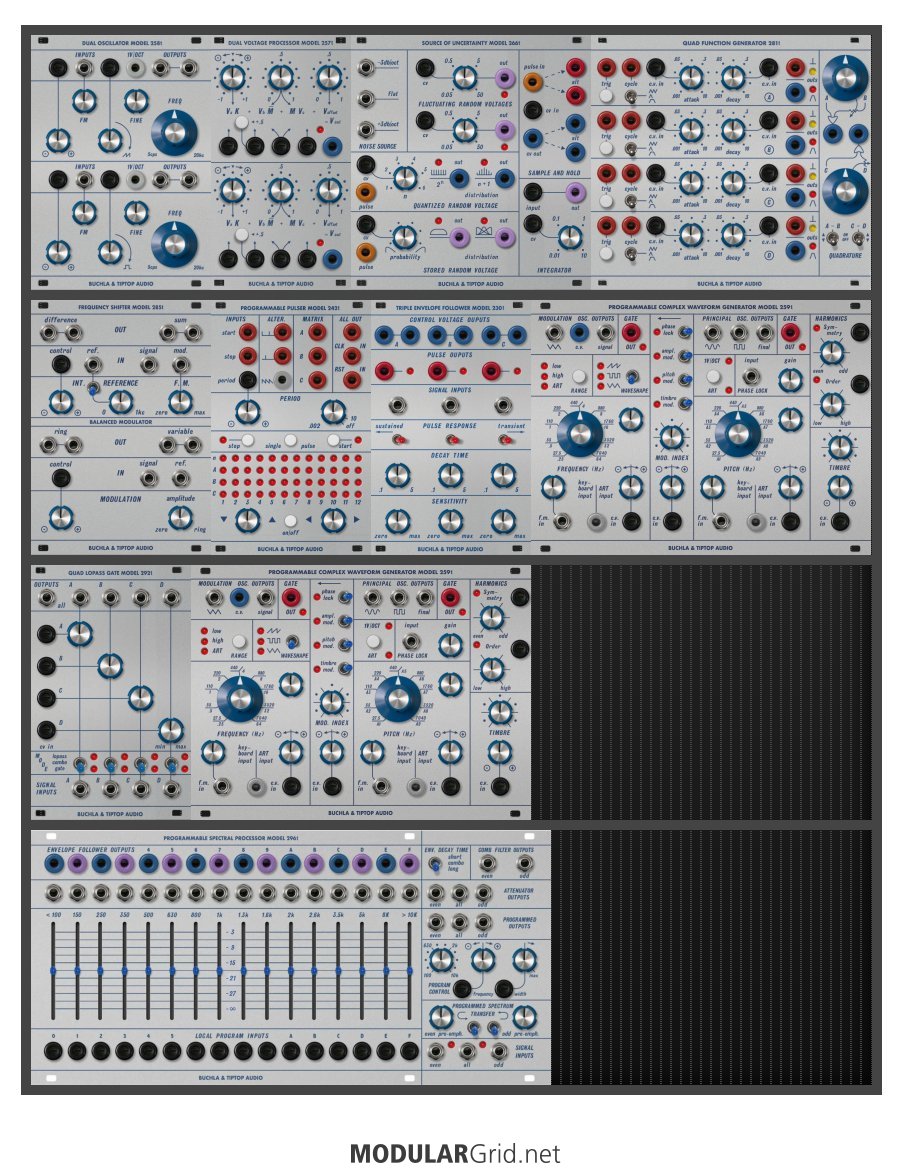Click the QUAD FUNCTION GENERATOR 281t title
Image resolution: width=912 pixels, height=1175 pixels.
point(731,43)
